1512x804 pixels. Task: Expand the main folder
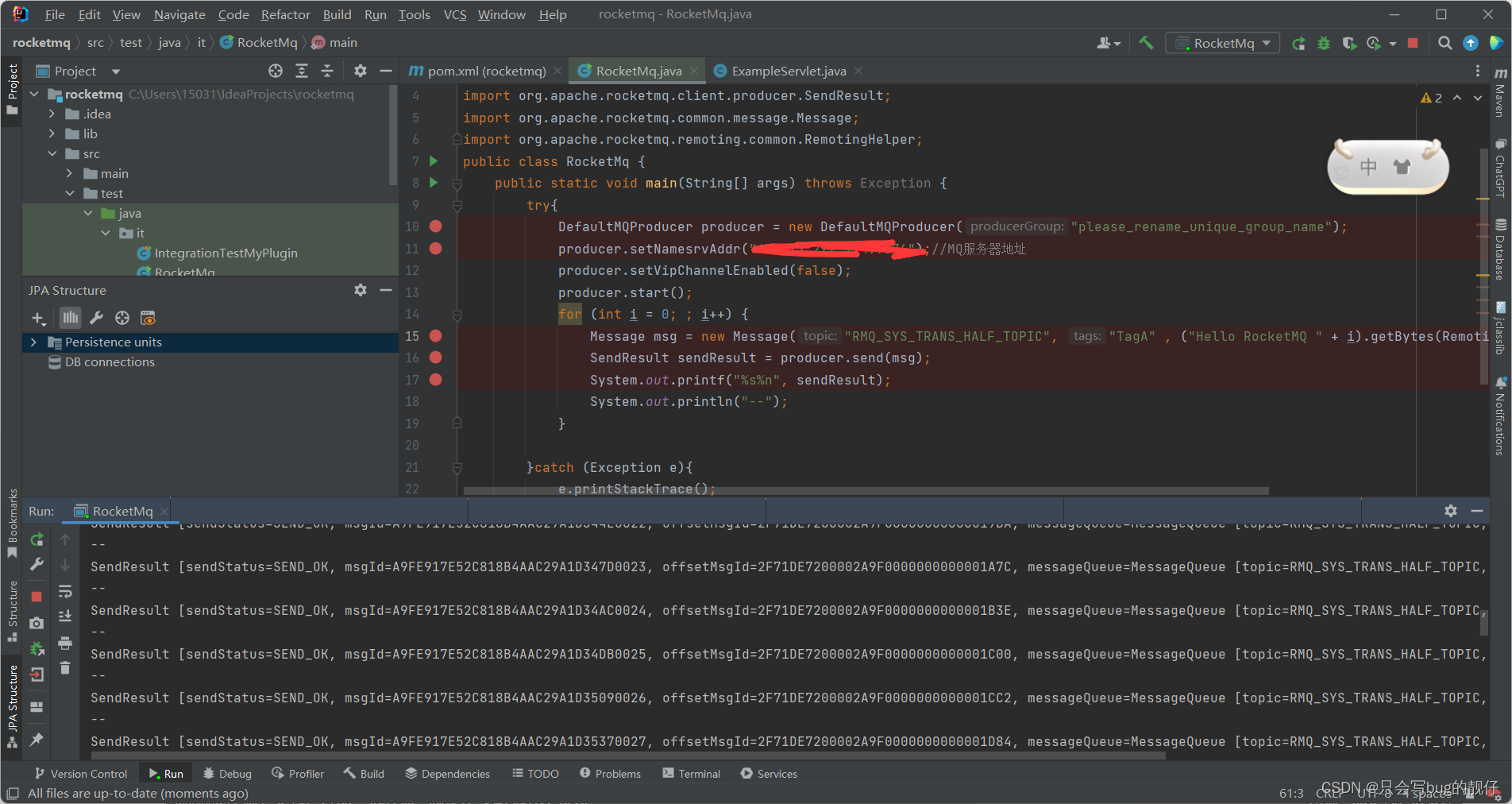69,173
